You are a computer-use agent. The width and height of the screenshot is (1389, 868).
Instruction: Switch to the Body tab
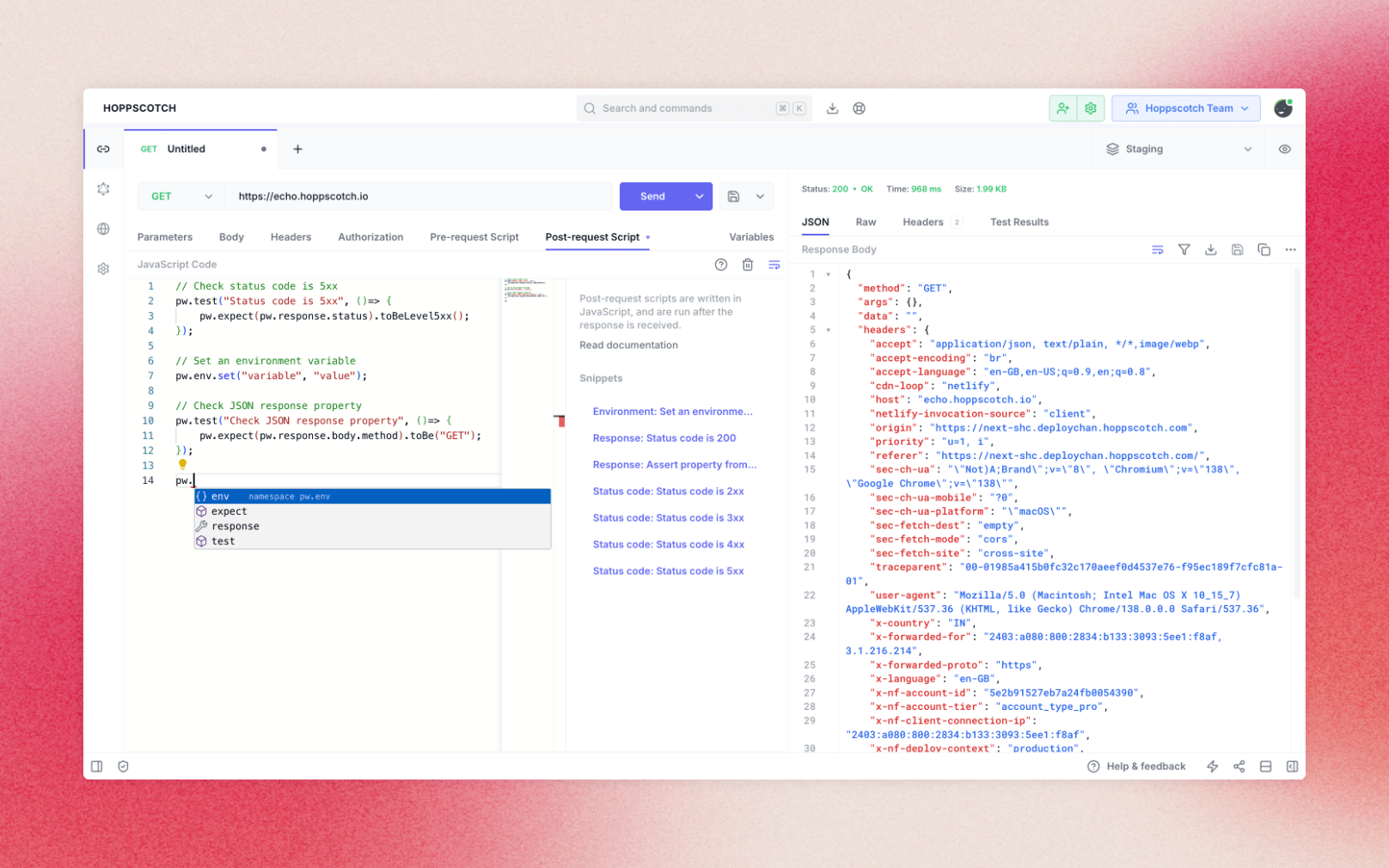click(x=231, y=237)
